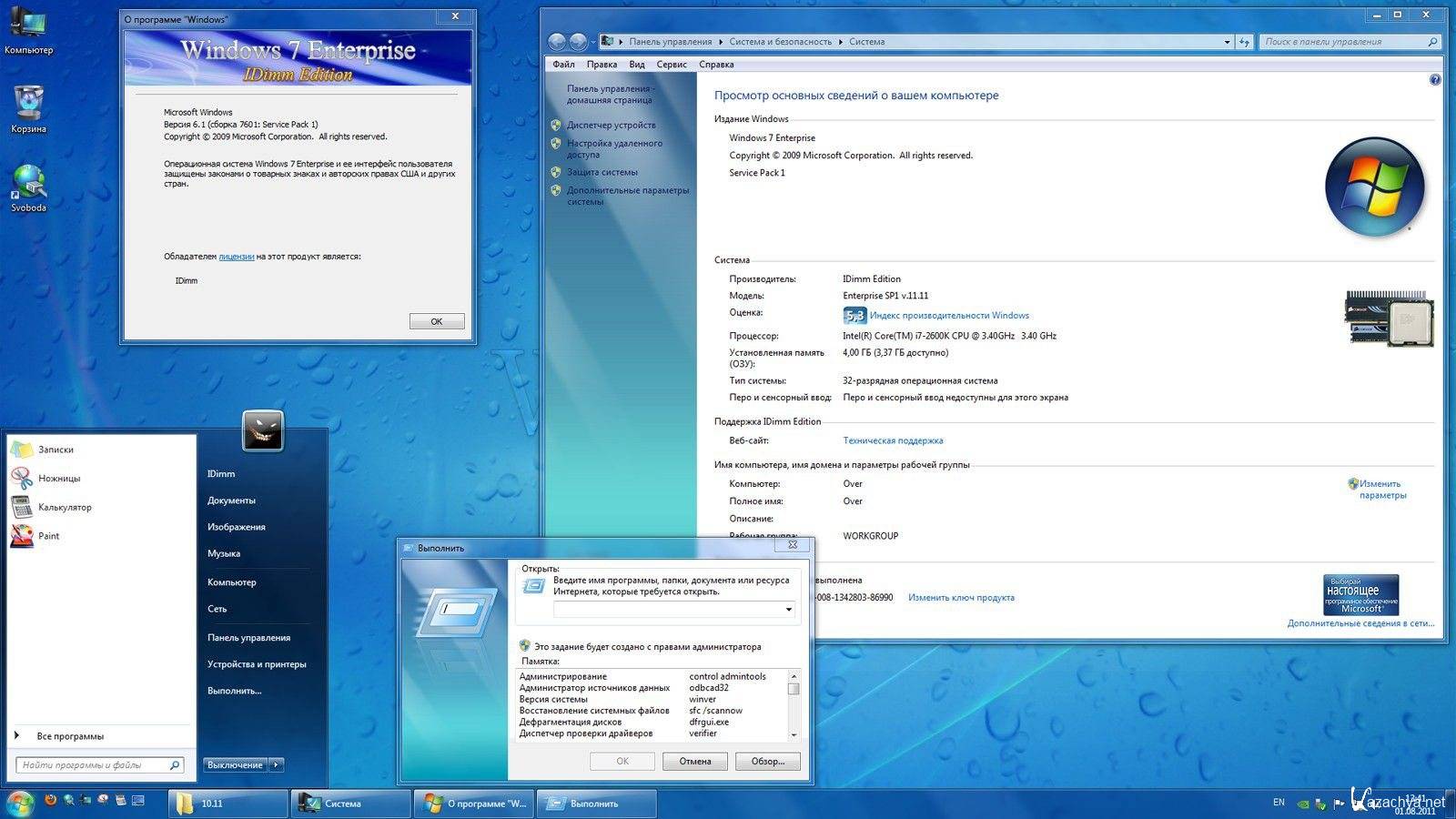The width and height of the screenshot is (1456, 819).
Task: Click the EN language indicator
Action: point(1279,803)
